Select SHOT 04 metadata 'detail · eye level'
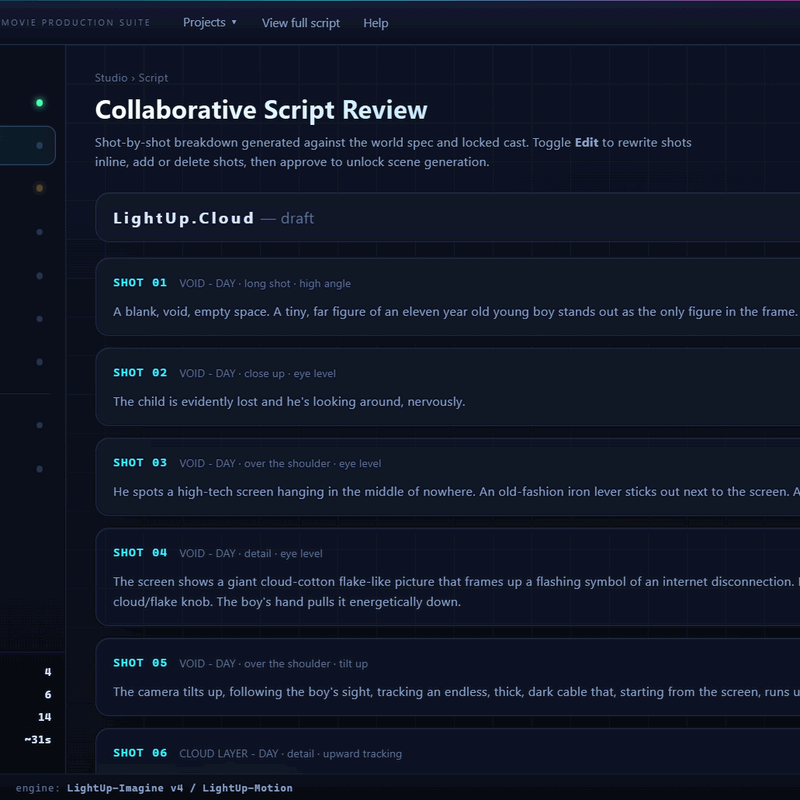800x800 pixels. click(x=283, y=553)
